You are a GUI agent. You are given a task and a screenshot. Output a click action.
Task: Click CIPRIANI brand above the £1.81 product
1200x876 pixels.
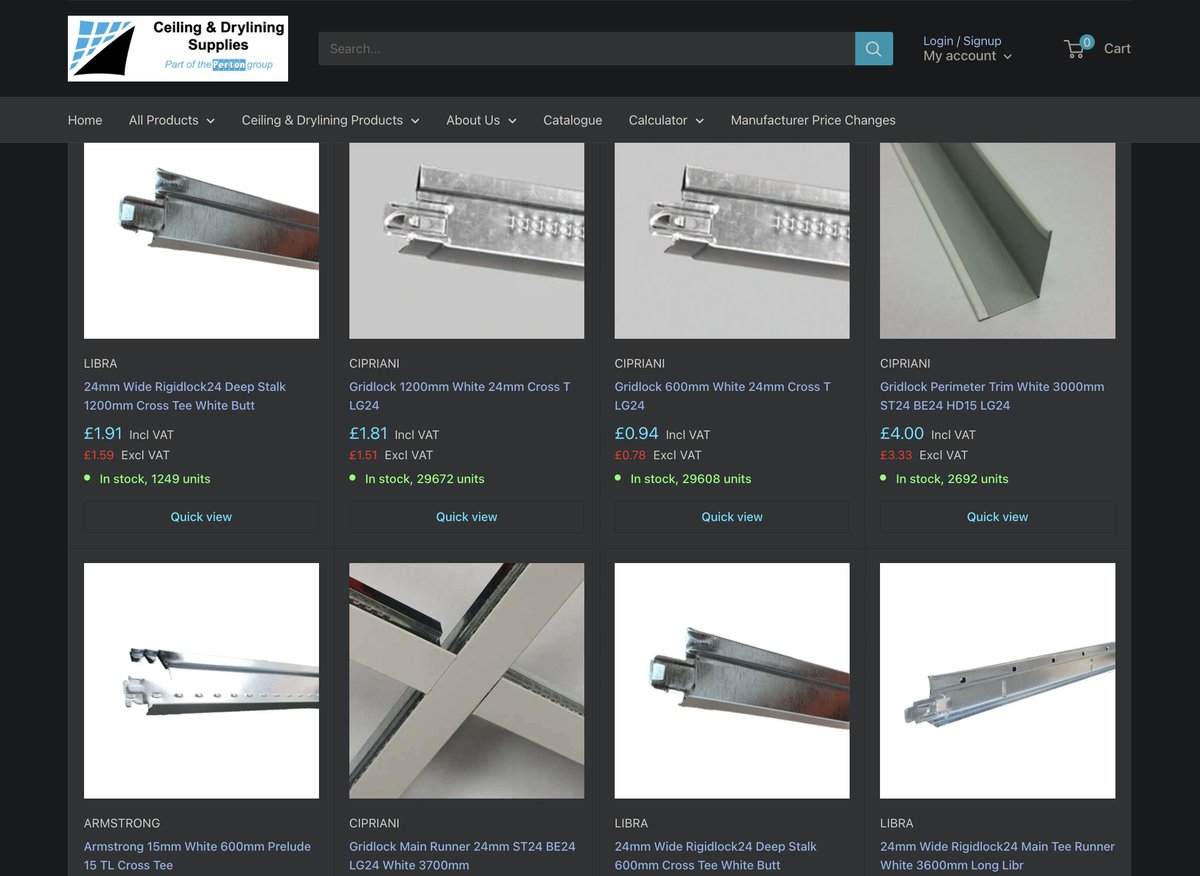[374, 363]
